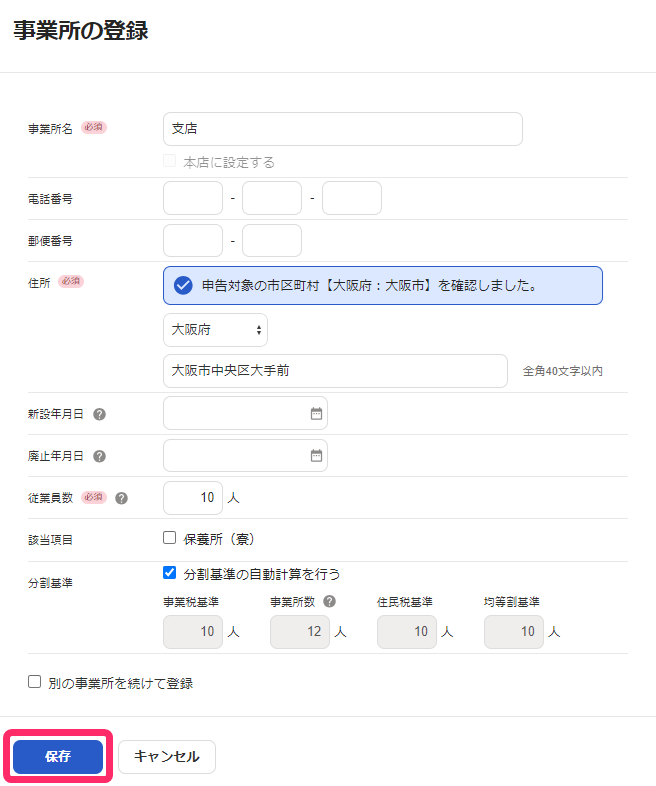Open the 大阪府 prefecture dropdown

coord(215,330)
